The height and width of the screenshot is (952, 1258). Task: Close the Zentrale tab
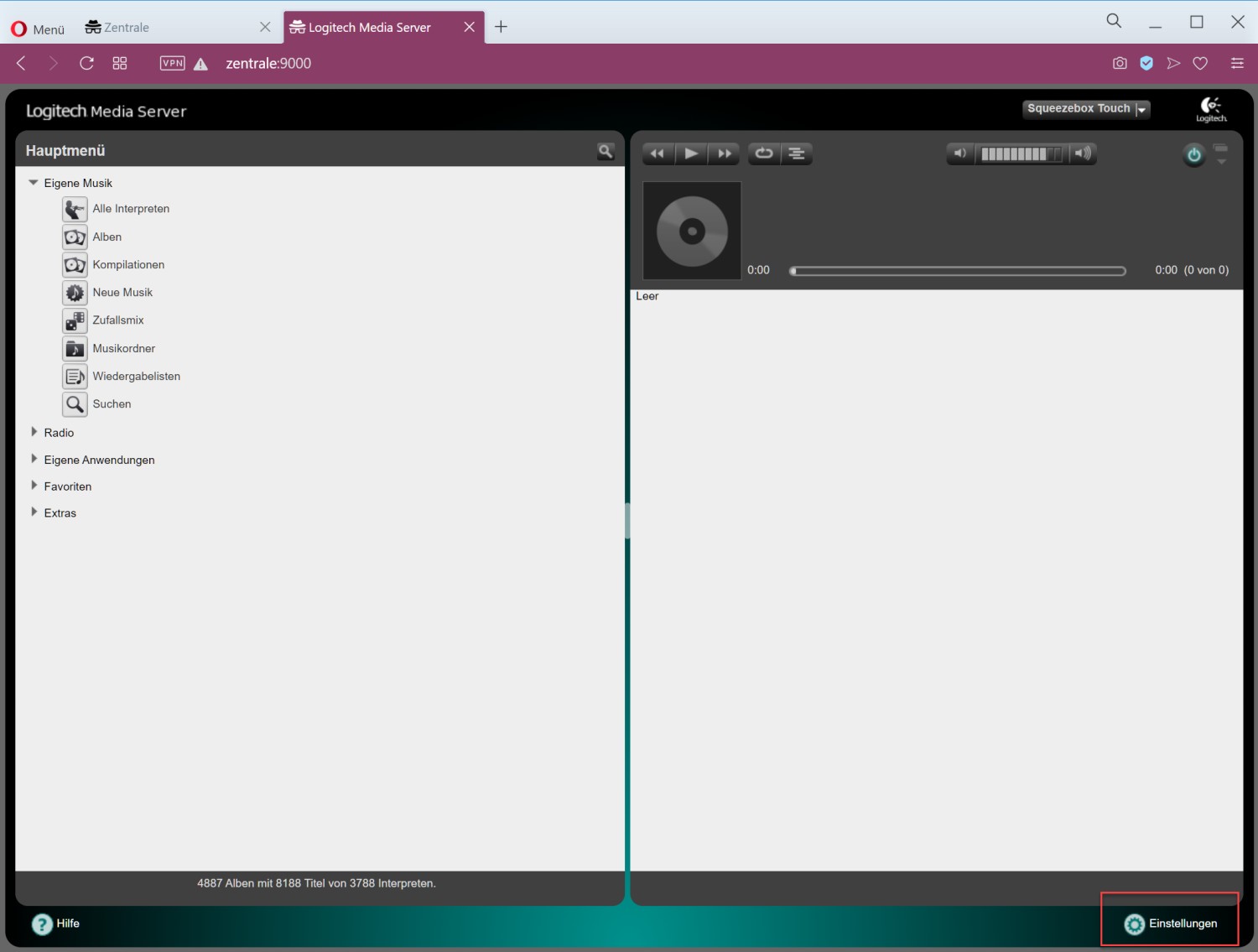coord(265,27)
